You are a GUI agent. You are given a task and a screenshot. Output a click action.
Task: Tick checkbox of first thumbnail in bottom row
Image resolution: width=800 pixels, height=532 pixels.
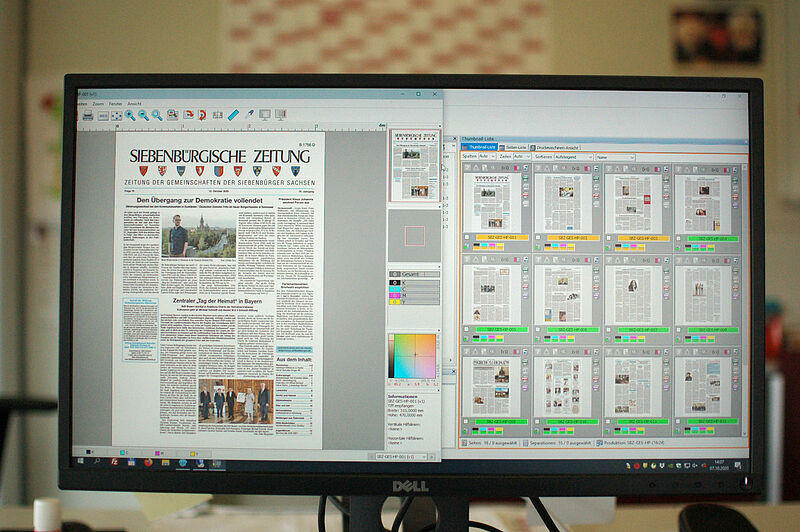point(466,422)
